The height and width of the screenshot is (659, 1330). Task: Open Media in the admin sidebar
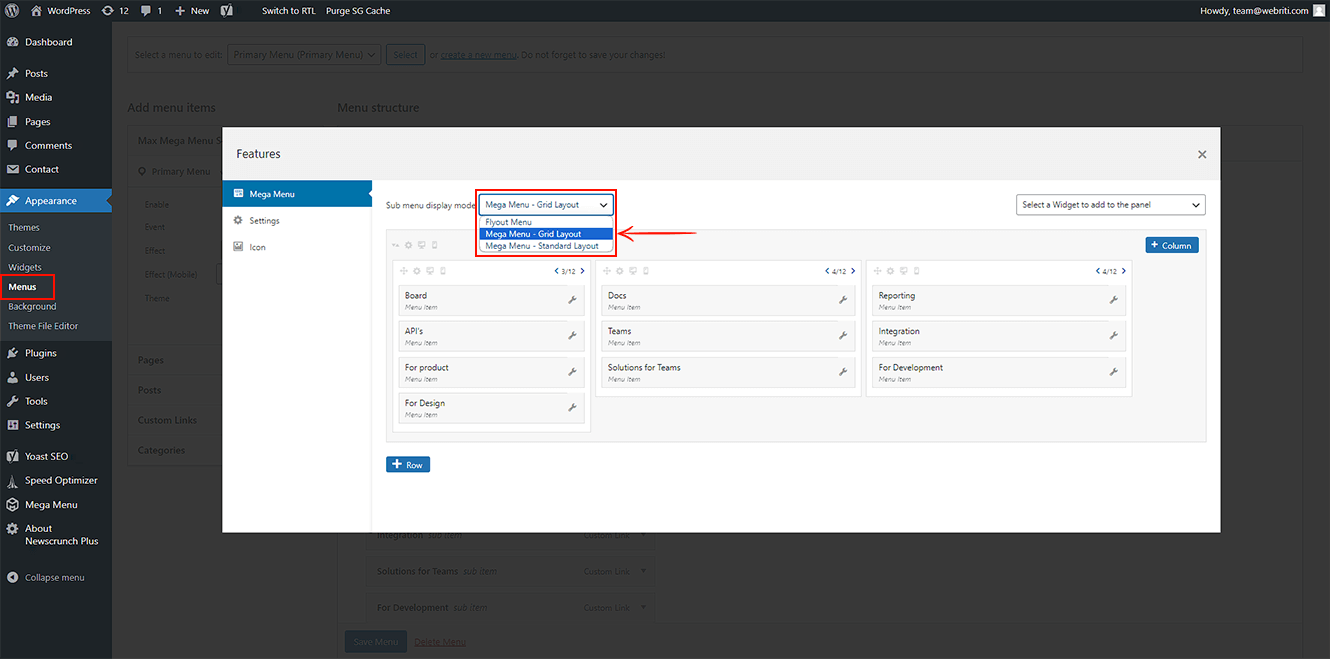56,97
